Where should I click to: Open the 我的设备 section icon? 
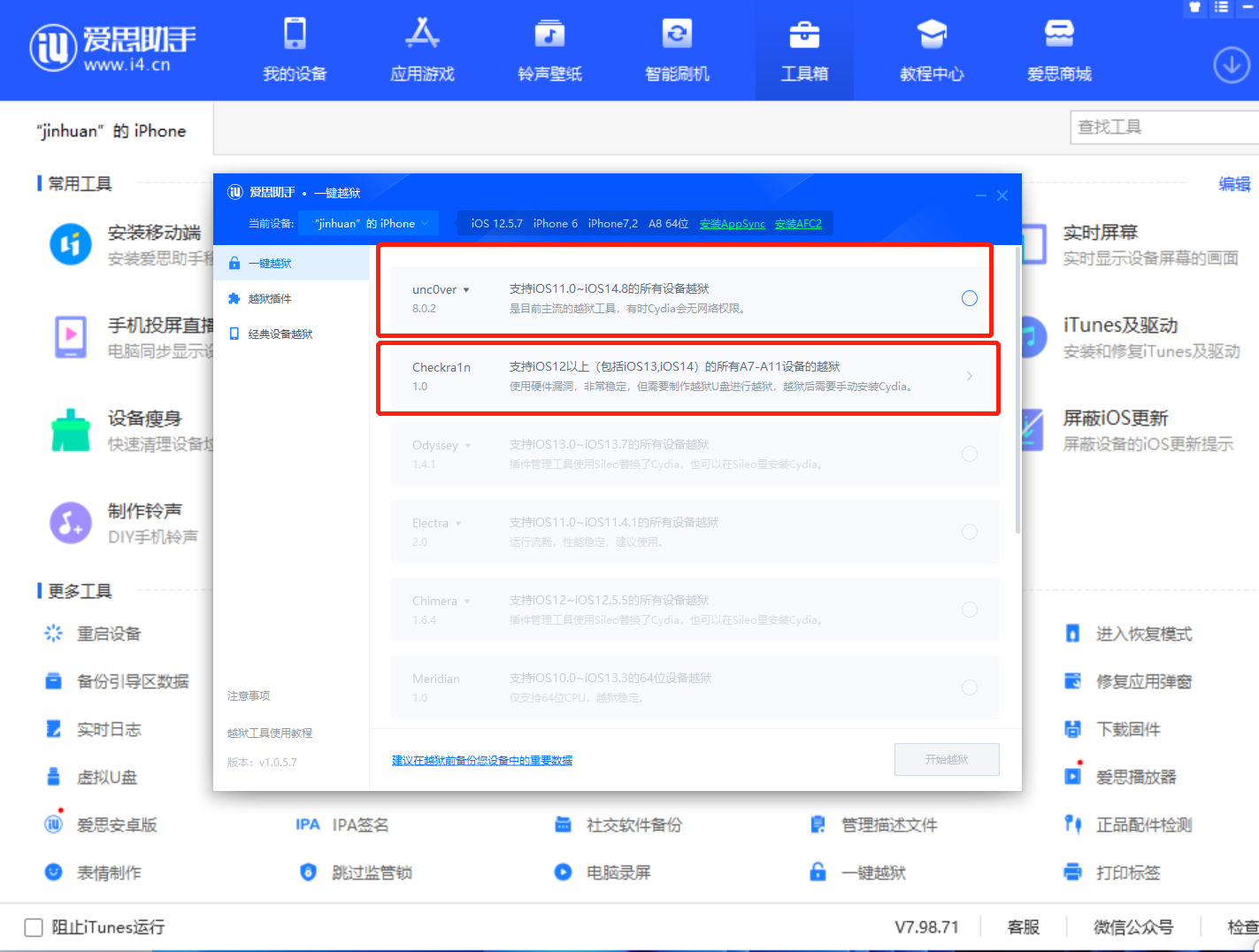(x=295, y=35)
